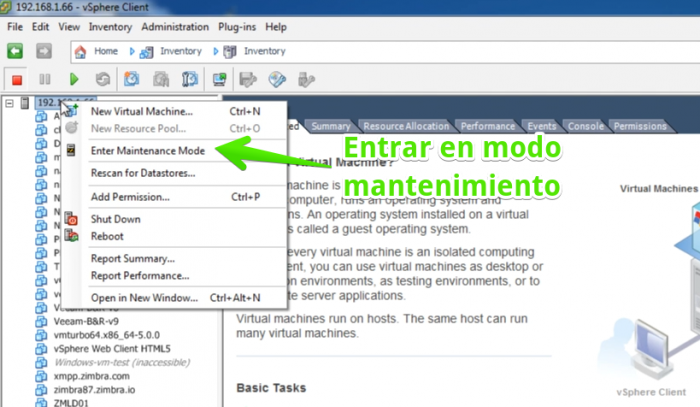
Task: Select vmturbo64.x86_64-5.0.0 tree item
Action: 107,335
